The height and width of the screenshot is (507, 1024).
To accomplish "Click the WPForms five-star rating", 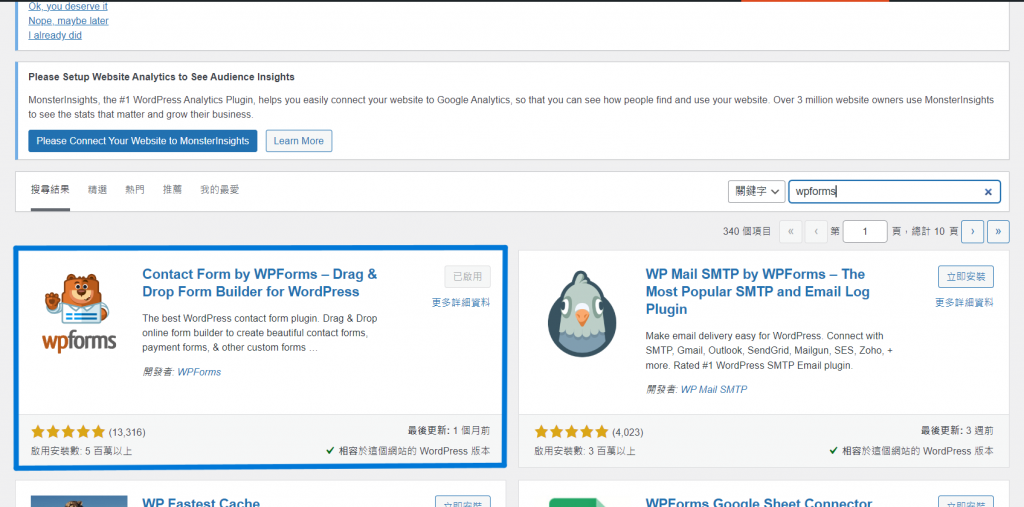I will (68, 432).
